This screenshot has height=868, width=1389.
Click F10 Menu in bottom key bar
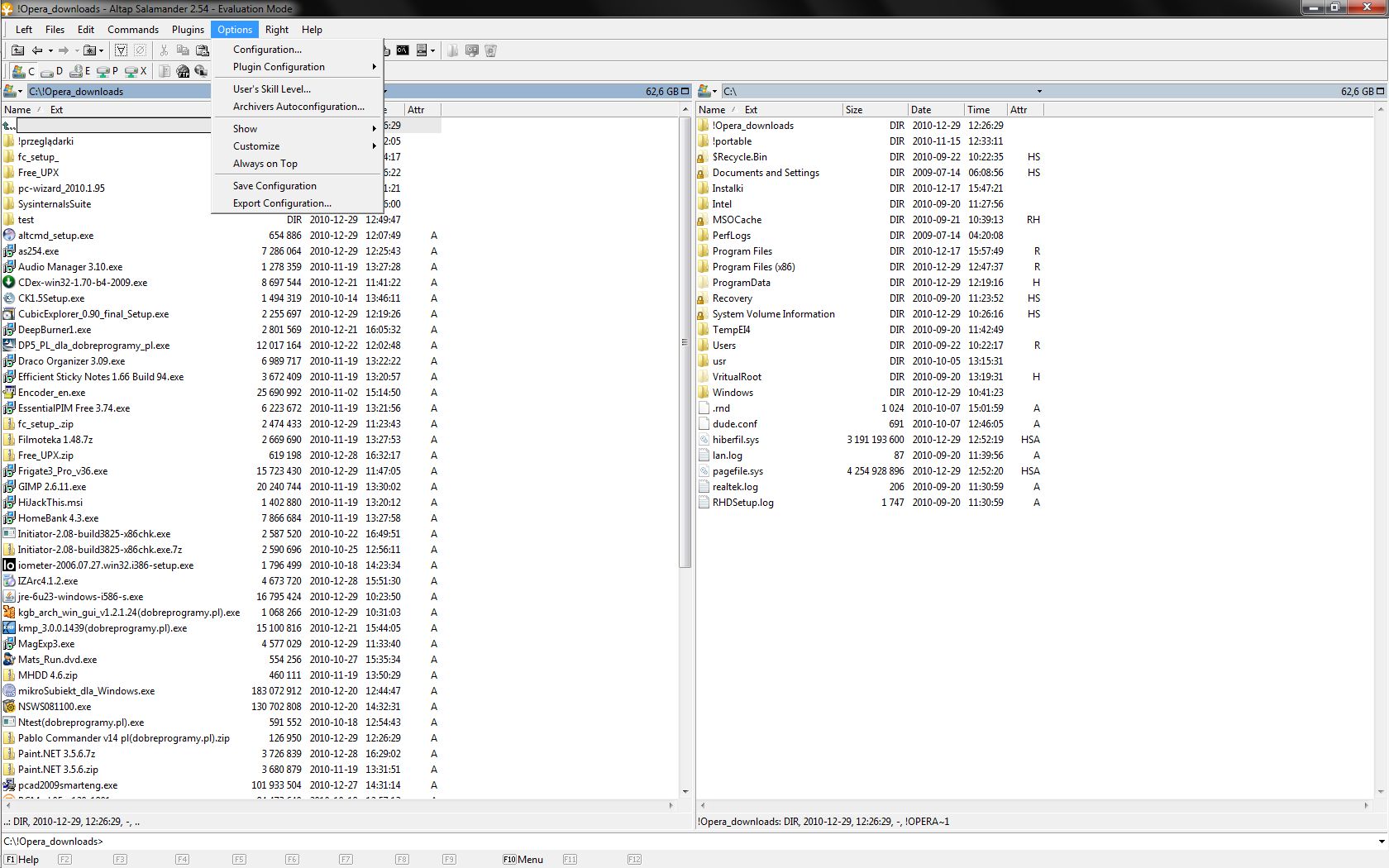tap(523, 860)
